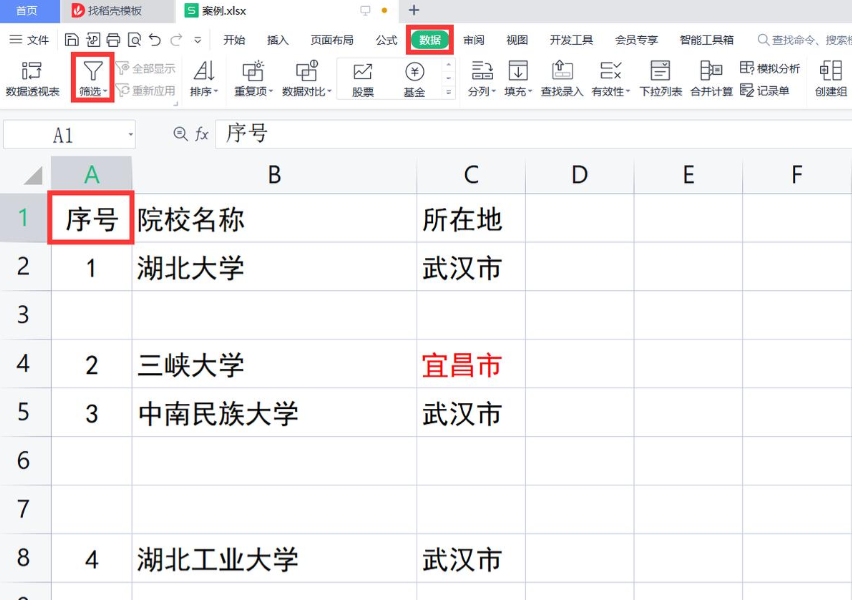Switch to the 开始 ribbon tab
This screenshot has width=852, height=600.
point(234,40)
